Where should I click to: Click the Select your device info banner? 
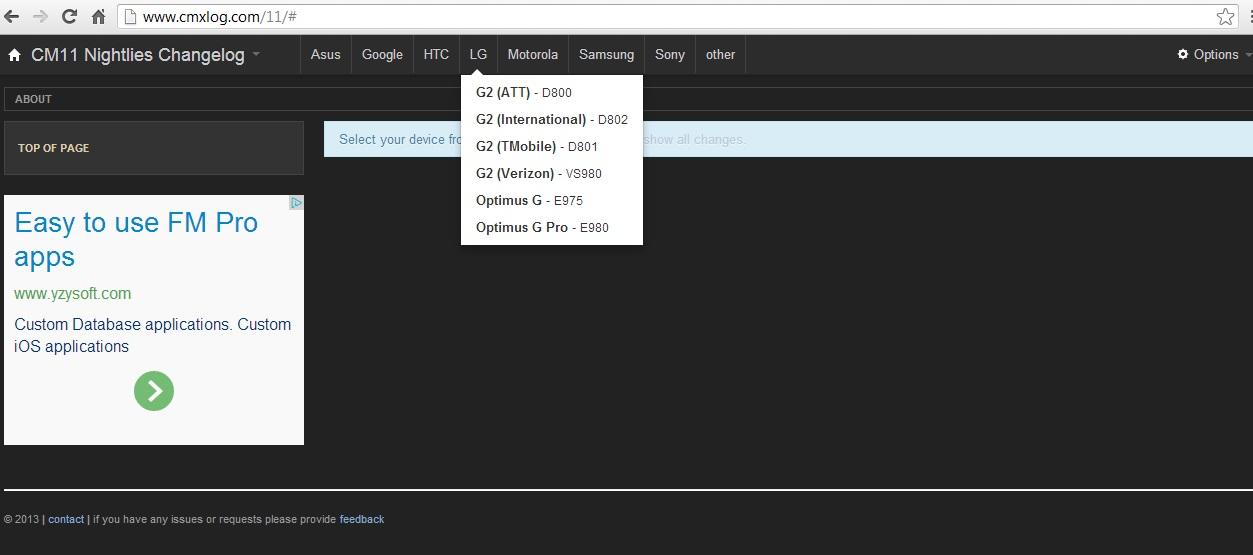point(788,139)
